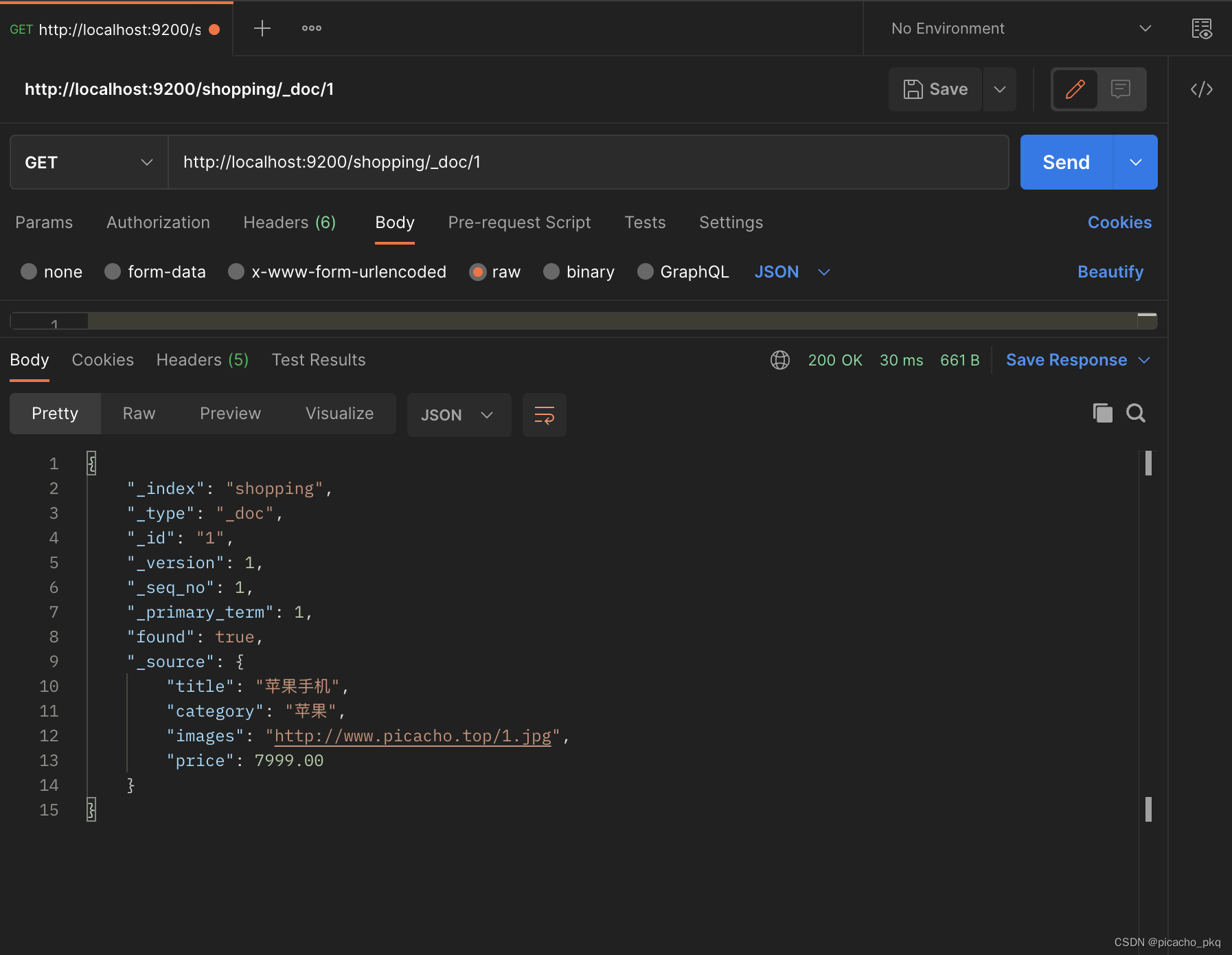The height and width of the screenshot is (955, 1232).
Task: Open the comments icon next to pencil
Action: pyautogui.click(x=1121, y=89)
